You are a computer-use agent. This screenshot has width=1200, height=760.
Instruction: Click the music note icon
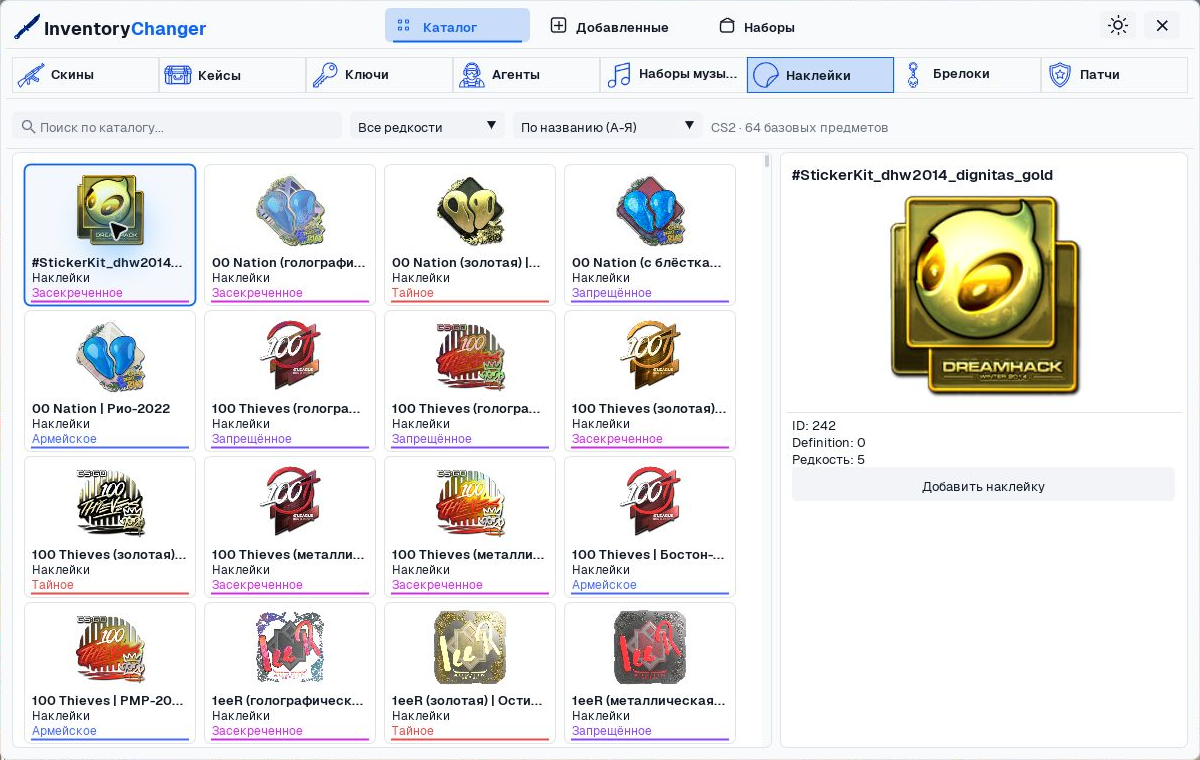point(619,75)
